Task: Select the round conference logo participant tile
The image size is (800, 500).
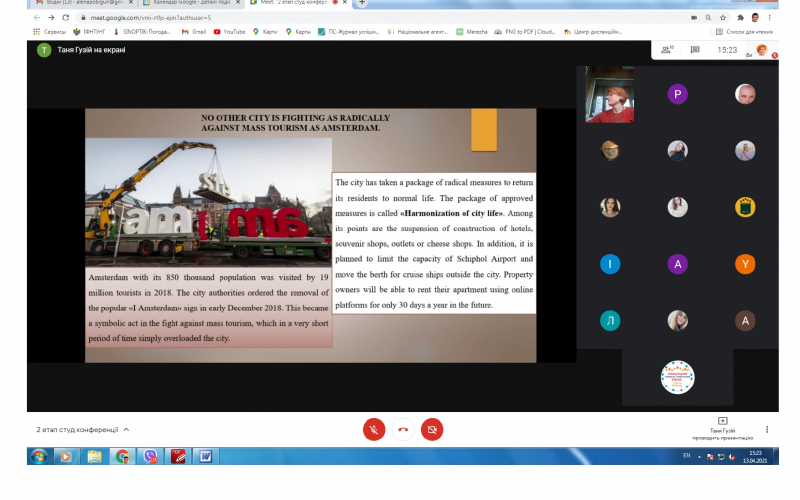Action: point(678,378)
